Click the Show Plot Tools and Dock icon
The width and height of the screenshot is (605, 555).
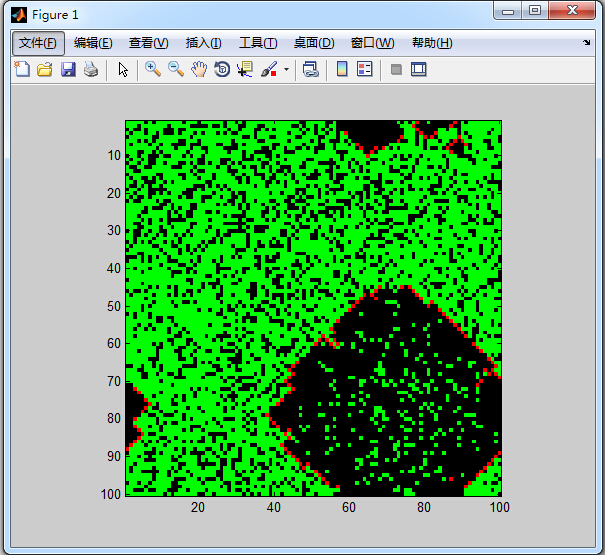pos(419,69)
